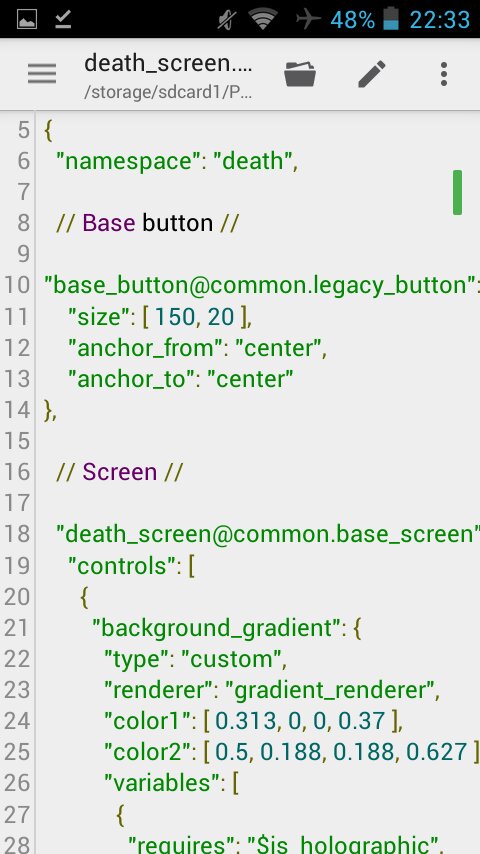Tap the "controls": [ opening bracket line

click(131, 566)
